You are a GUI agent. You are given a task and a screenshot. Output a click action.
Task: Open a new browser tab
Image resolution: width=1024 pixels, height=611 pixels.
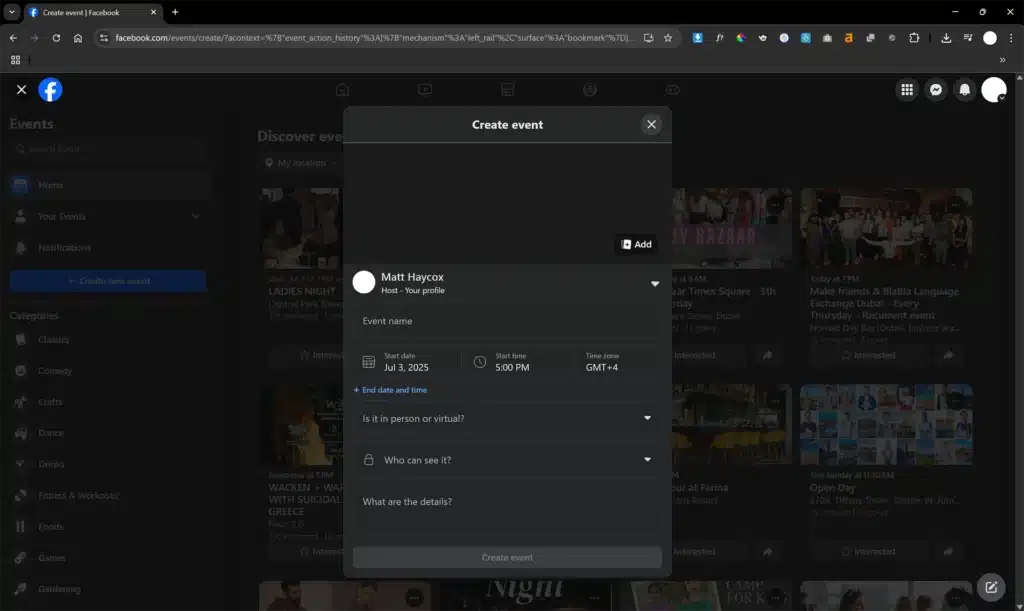tap(175, 12)
